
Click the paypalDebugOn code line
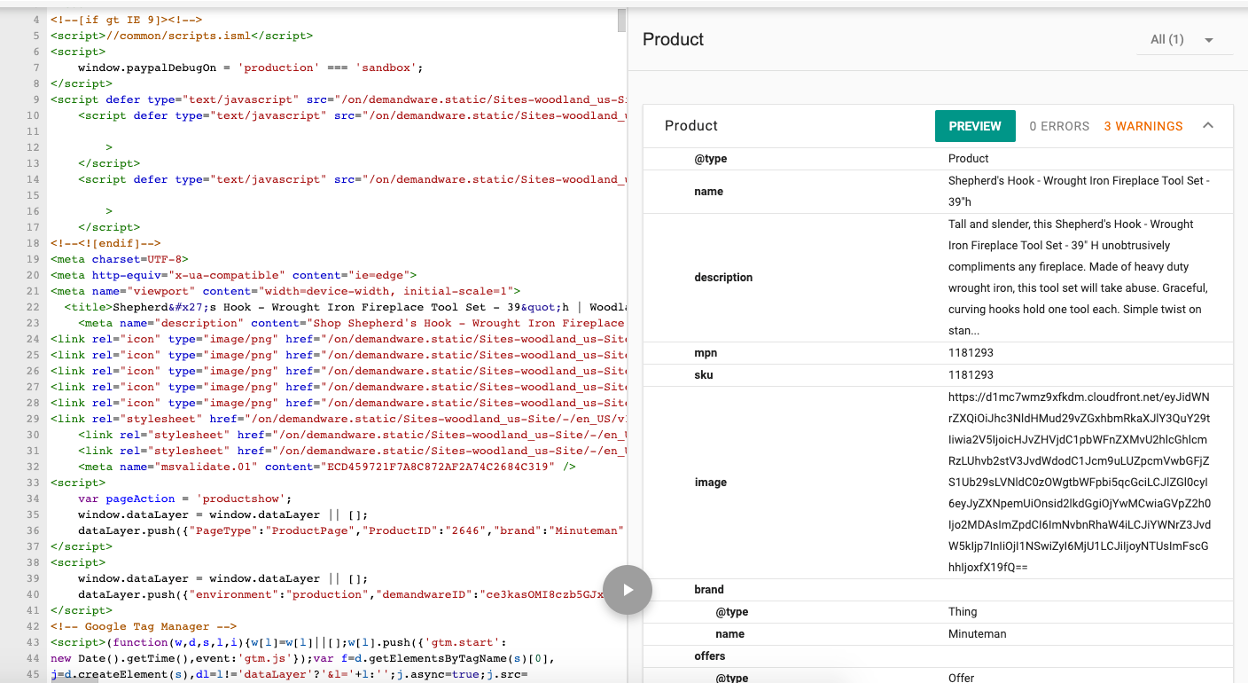click(251, 68)
